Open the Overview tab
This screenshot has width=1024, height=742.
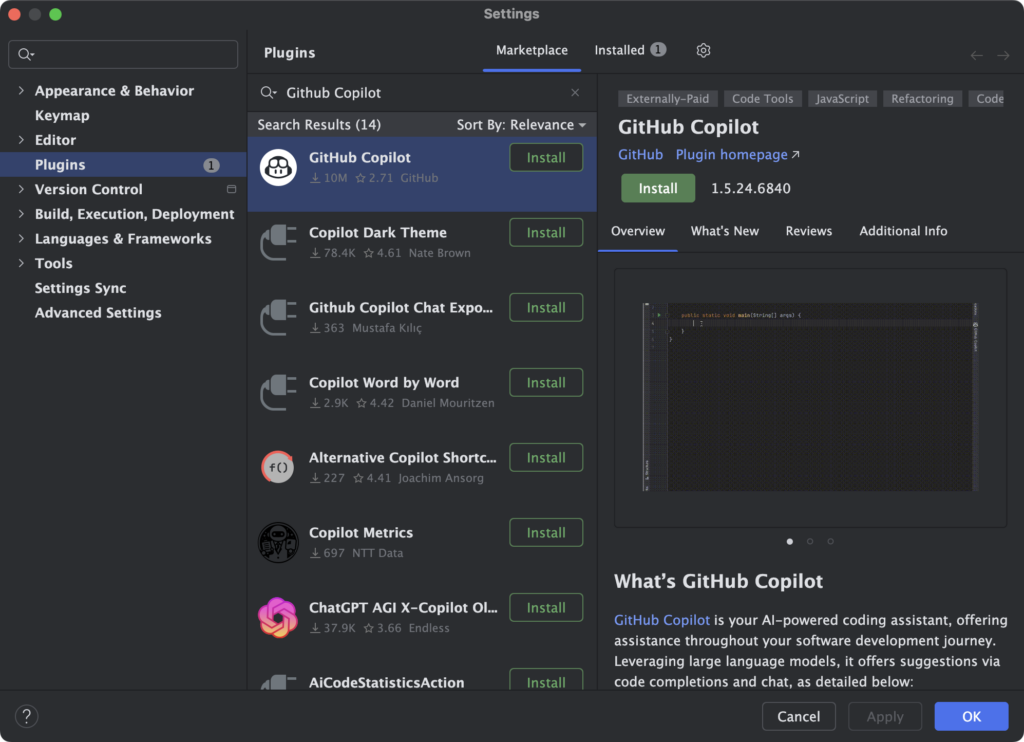coord(637,231)
